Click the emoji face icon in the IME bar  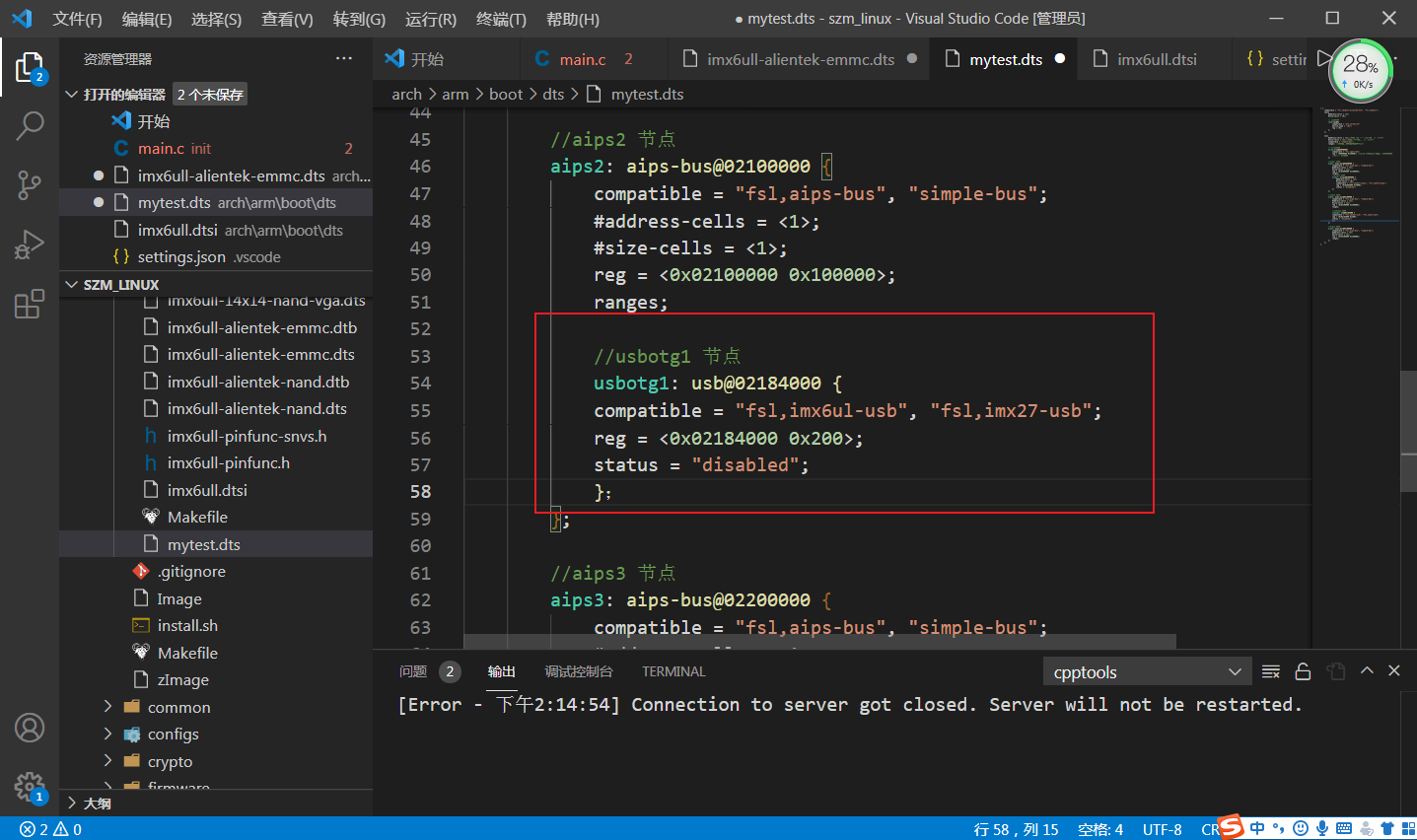[x=1301, y=828]
